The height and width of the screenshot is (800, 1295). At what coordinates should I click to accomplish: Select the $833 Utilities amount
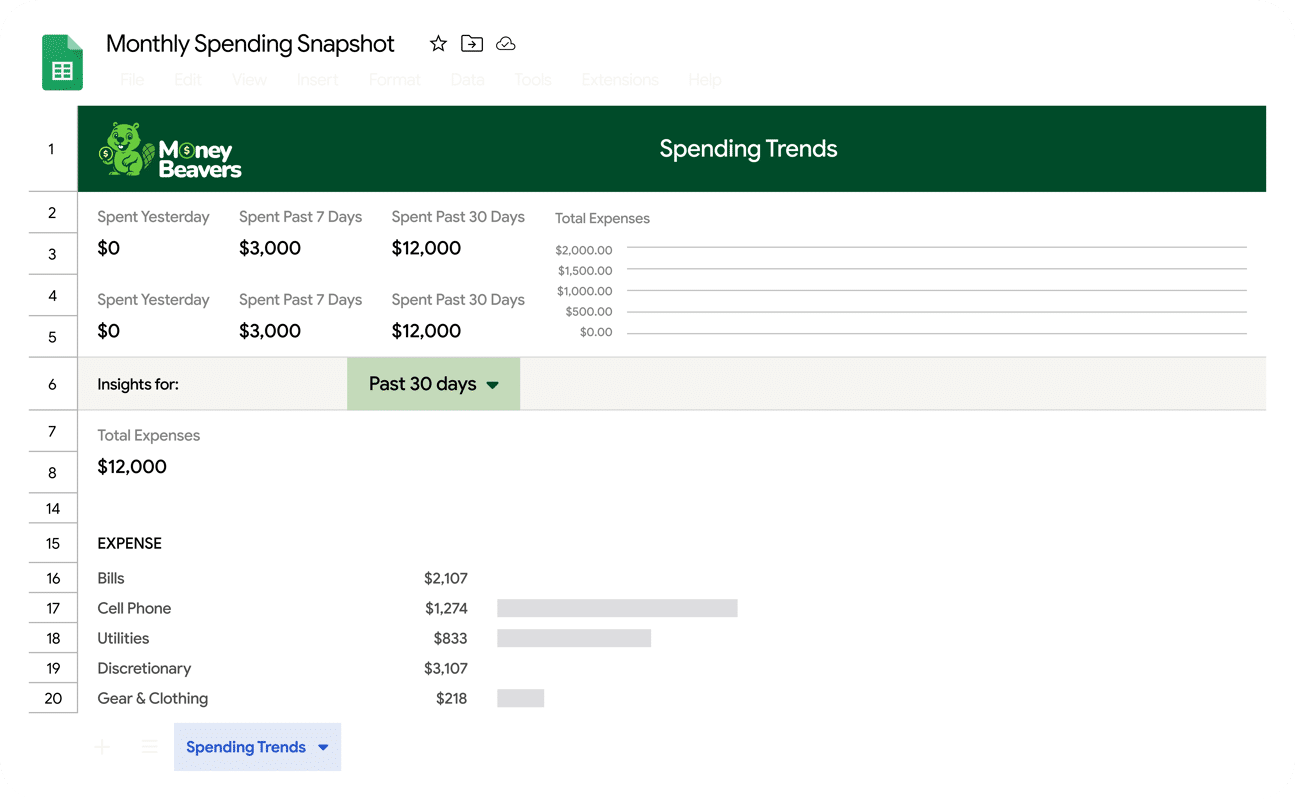coord(450,638)
